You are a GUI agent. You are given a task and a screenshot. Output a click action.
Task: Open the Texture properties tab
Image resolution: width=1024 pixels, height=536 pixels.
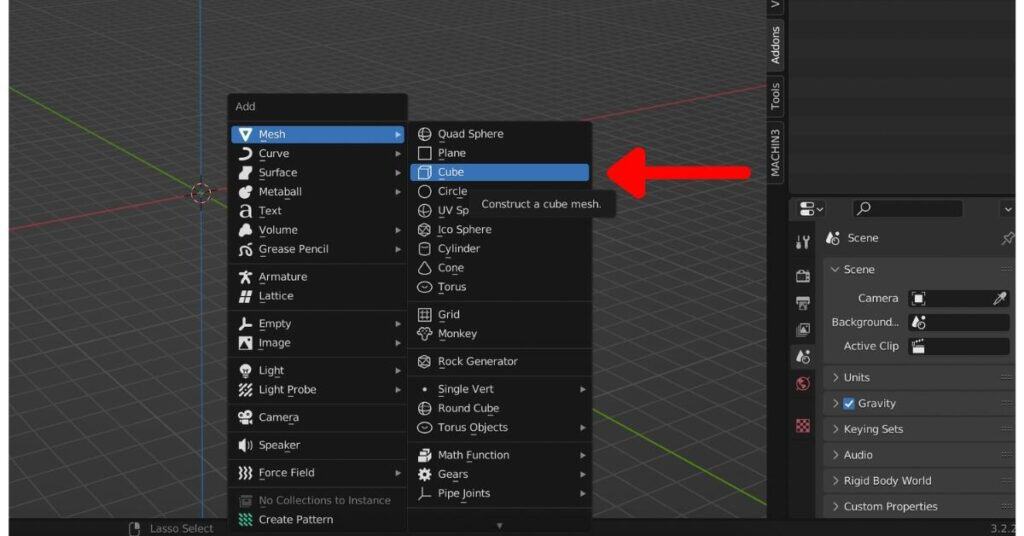click(x=802, y=426)
